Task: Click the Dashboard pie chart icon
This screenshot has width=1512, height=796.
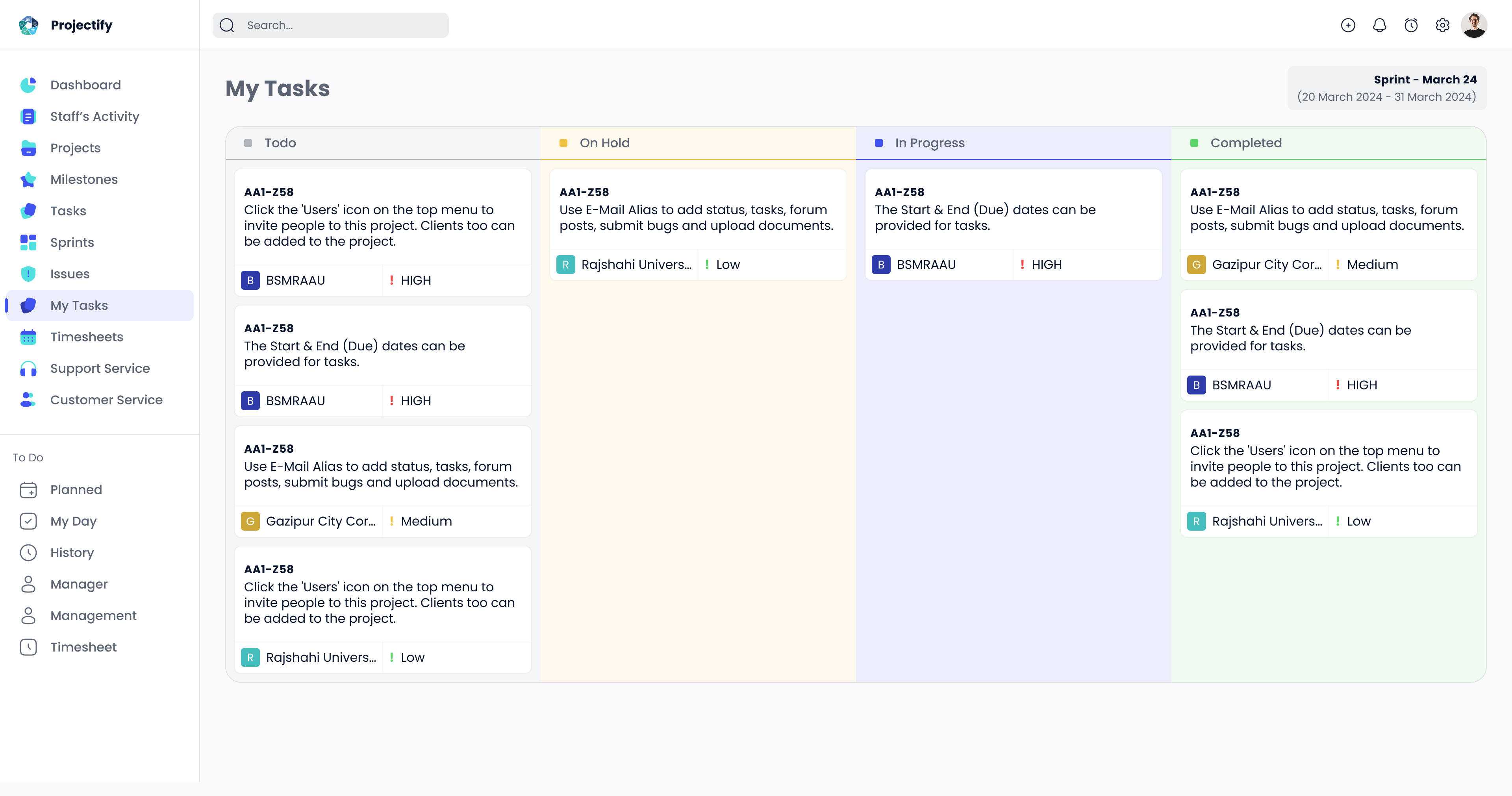Action: [28, 85]
